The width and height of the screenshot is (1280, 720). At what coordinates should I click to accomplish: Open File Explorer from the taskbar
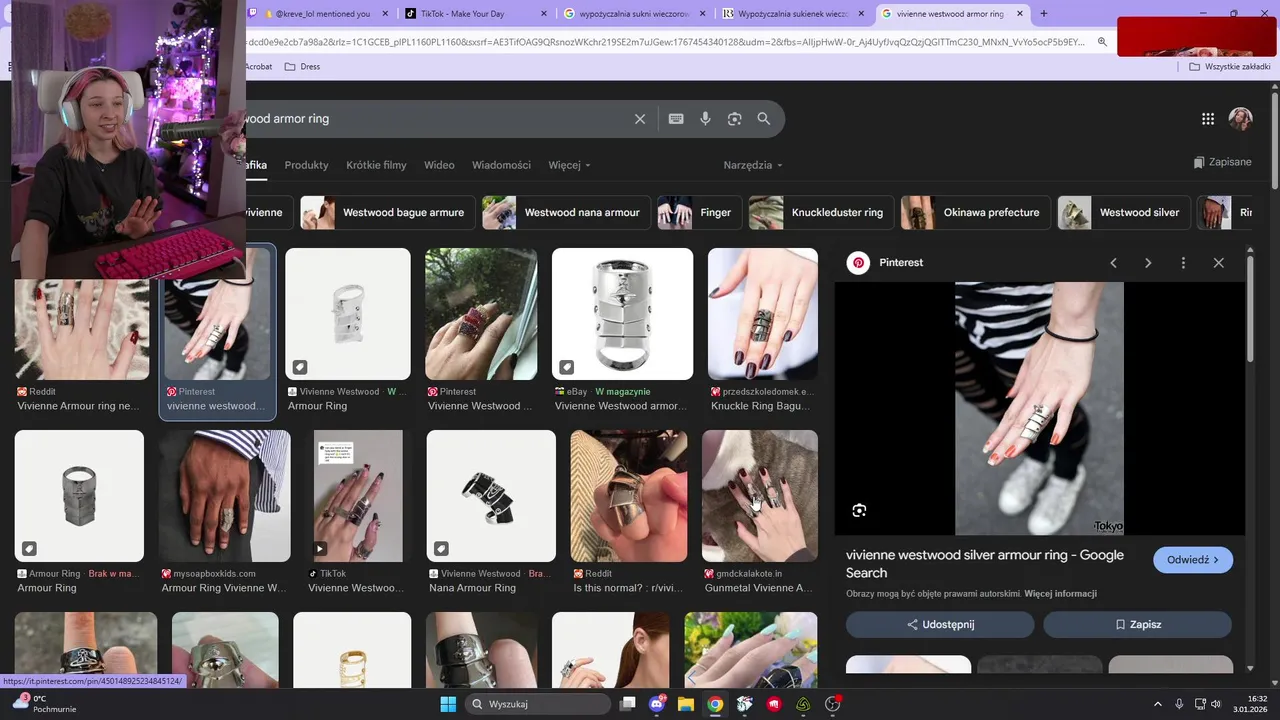tap(686, 704)
